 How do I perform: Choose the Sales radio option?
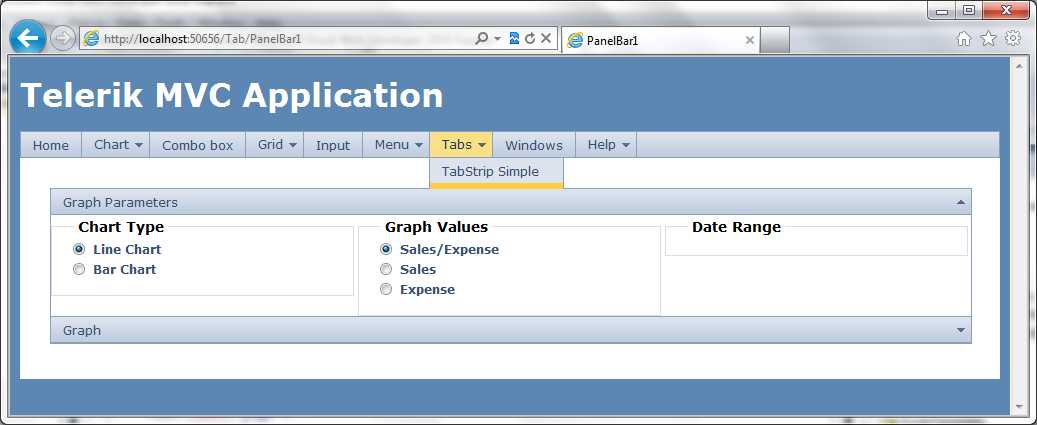(x=386, y=269)
